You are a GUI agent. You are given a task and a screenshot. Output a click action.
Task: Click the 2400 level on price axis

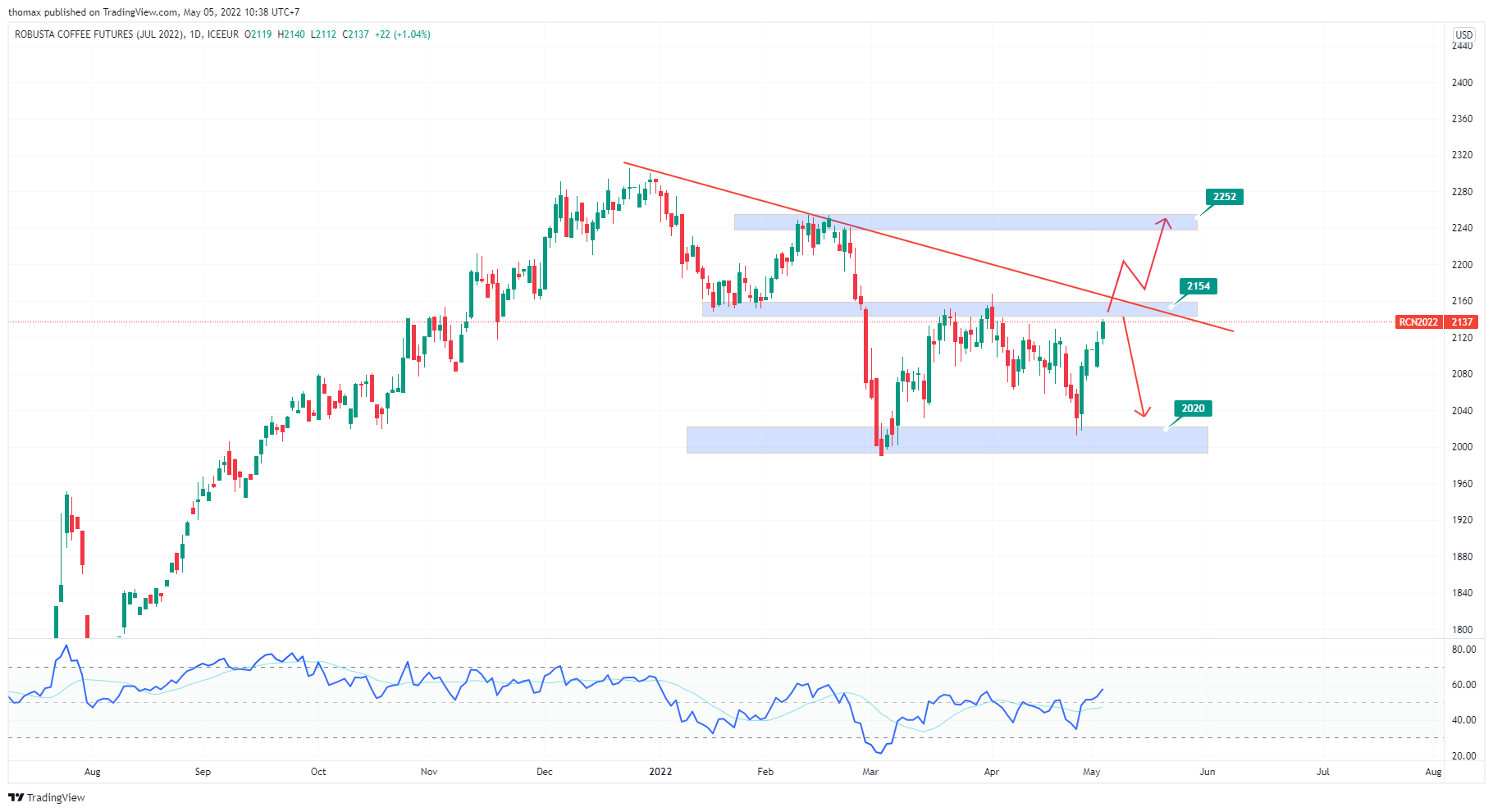[1462, 83]
